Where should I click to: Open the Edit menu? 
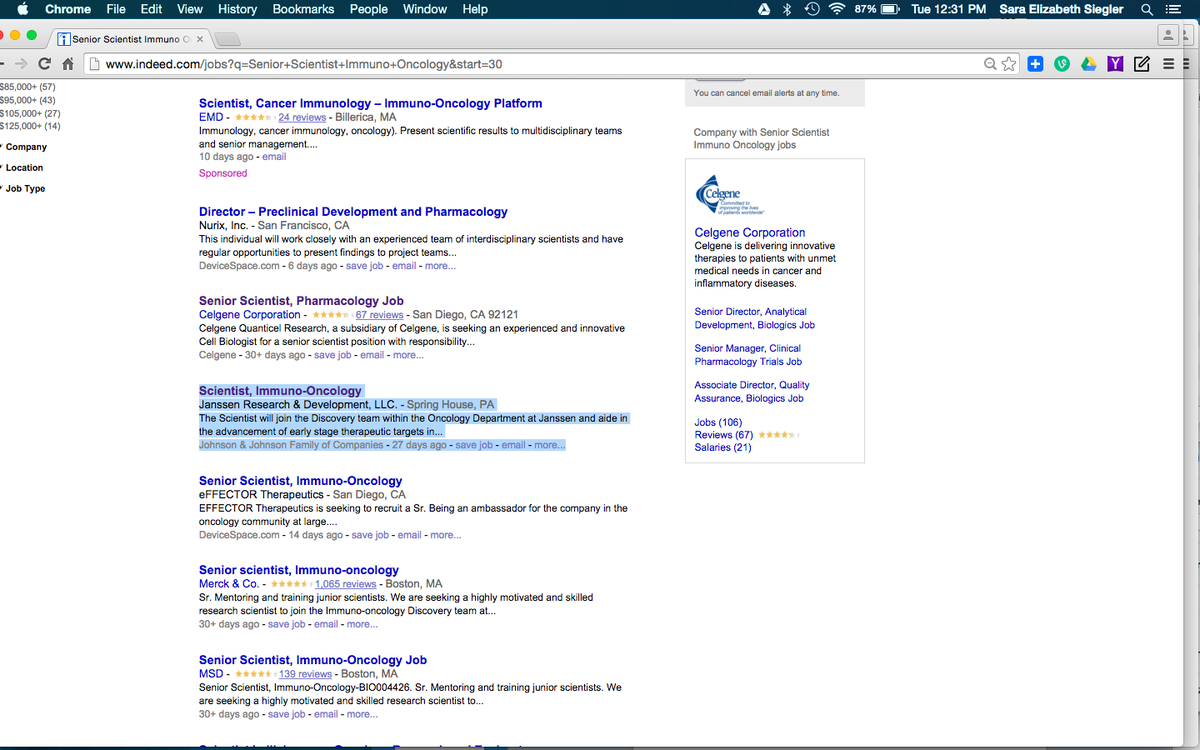click(x=151, y=9)
